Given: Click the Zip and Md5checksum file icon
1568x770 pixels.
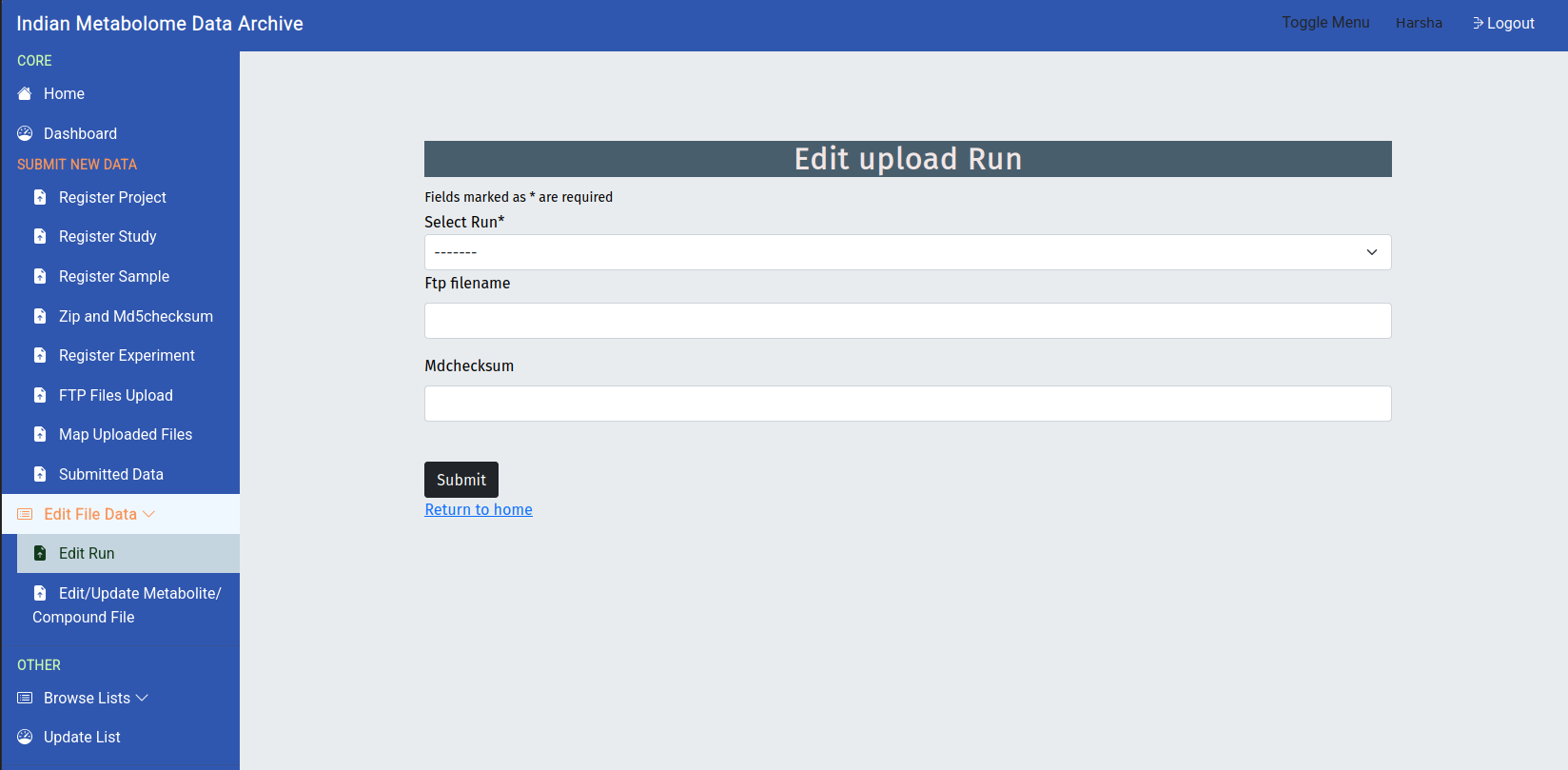Looking at the screenshot, I should click(40, 316).
